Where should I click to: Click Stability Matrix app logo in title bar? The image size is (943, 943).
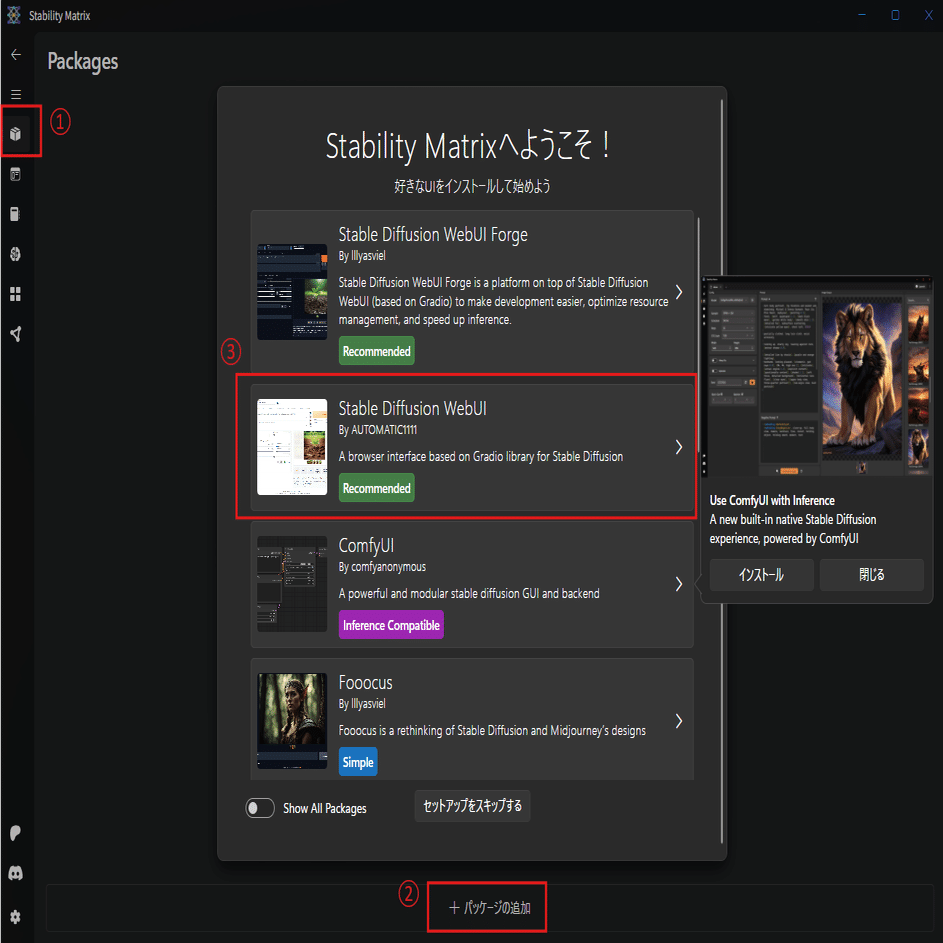[14, 15]
